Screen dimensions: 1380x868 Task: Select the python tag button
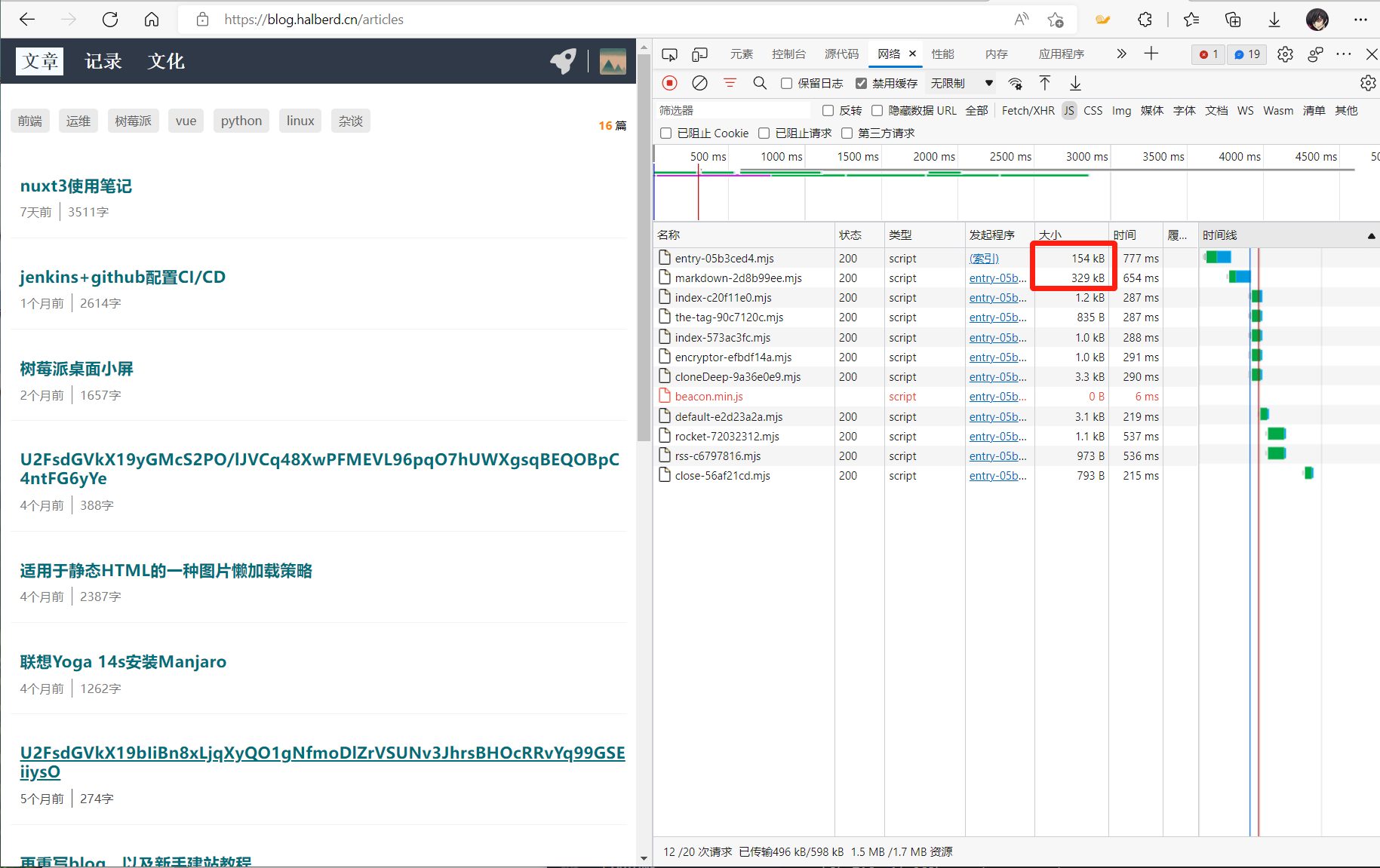point(241,121)
